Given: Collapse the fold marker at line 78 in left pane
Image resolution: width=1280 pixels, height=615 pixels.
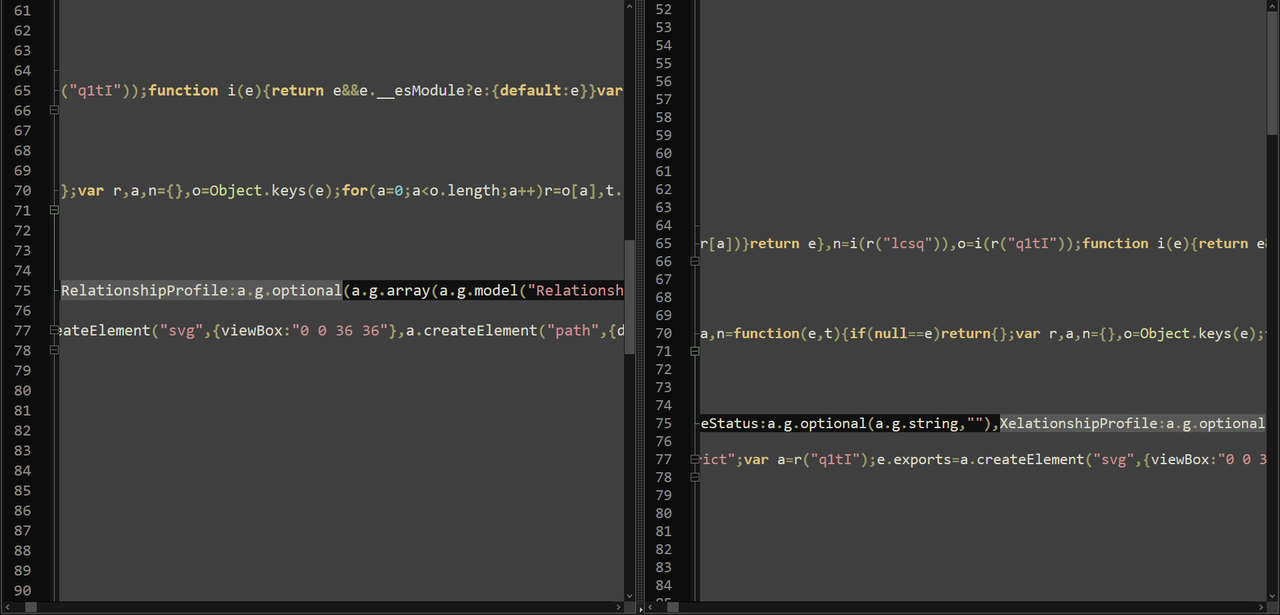Looking at the screenshot, I should click(54, 350).
